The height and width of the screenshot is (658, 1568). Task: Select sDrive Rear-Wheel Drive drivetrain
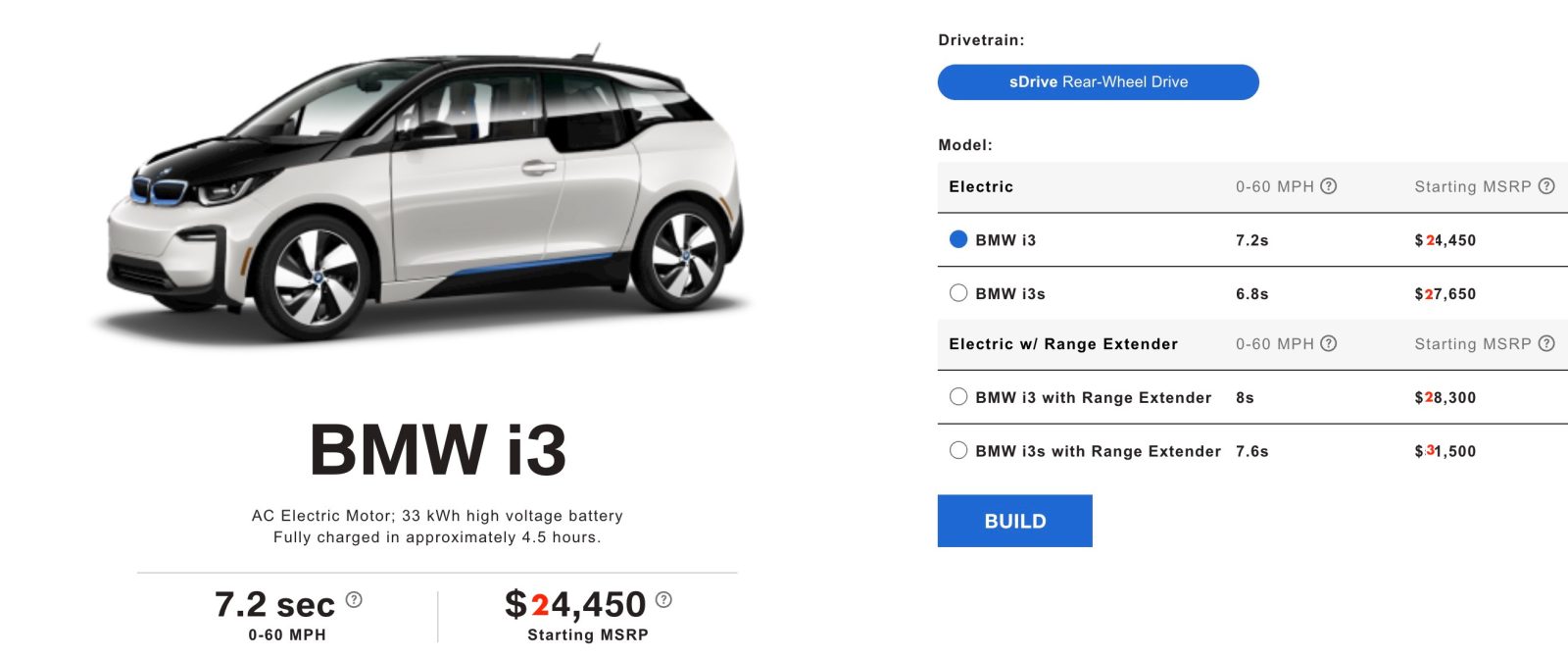[x=1098, y=82]
